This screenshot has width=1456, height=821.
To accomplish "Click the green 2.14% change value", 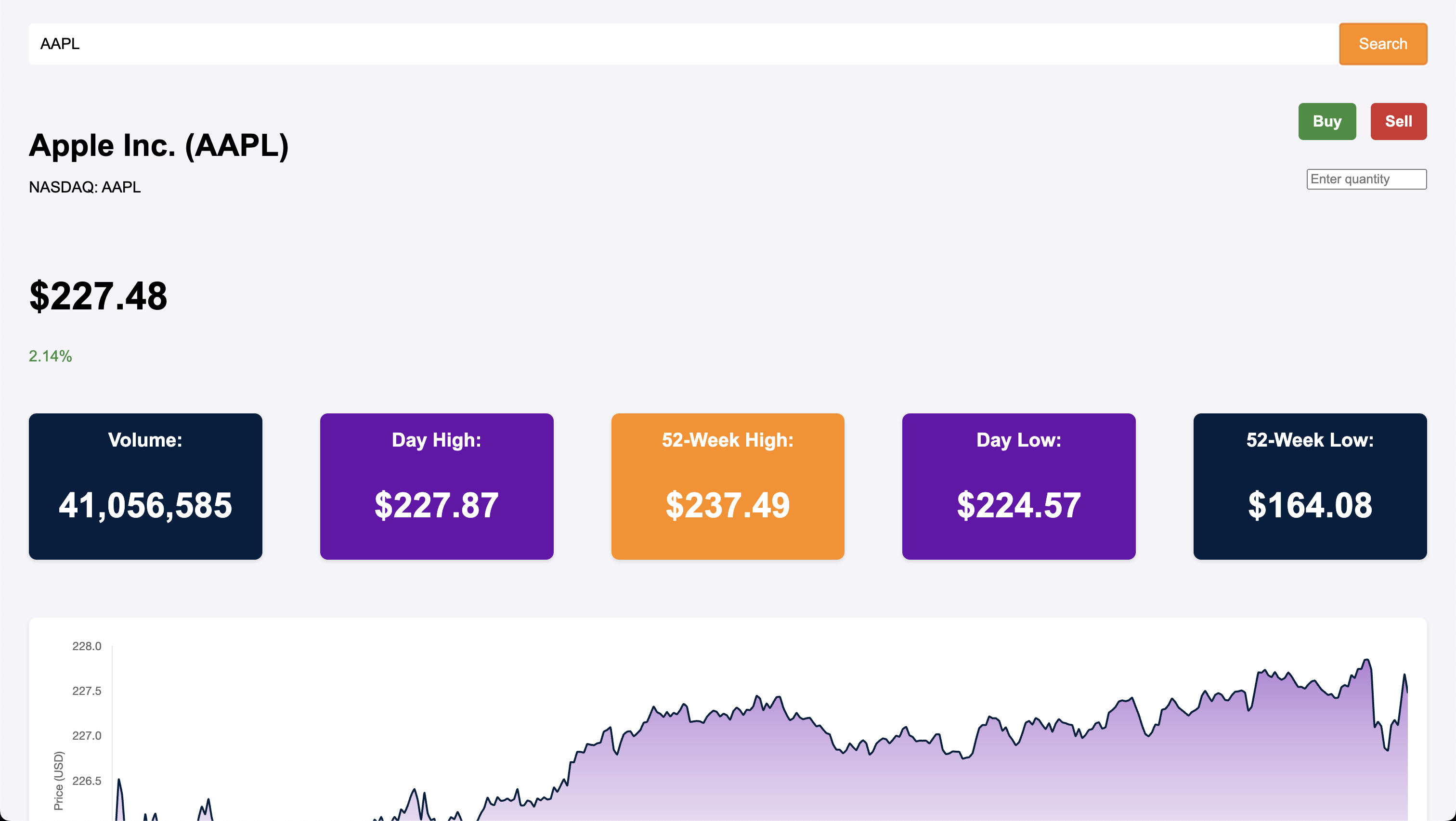I will pyautogui.click(x=50, y=356).
